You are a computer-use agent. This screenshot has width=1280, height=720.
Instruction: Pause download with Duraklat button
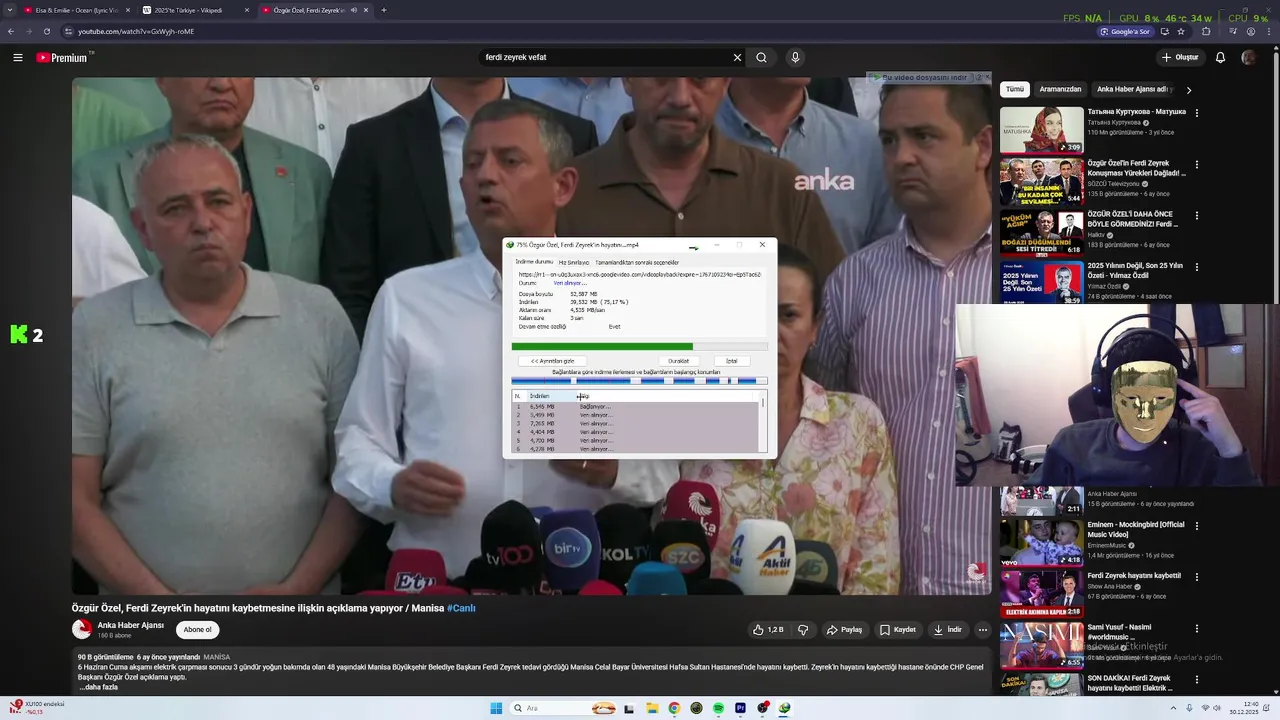click(x=678, y=361)
